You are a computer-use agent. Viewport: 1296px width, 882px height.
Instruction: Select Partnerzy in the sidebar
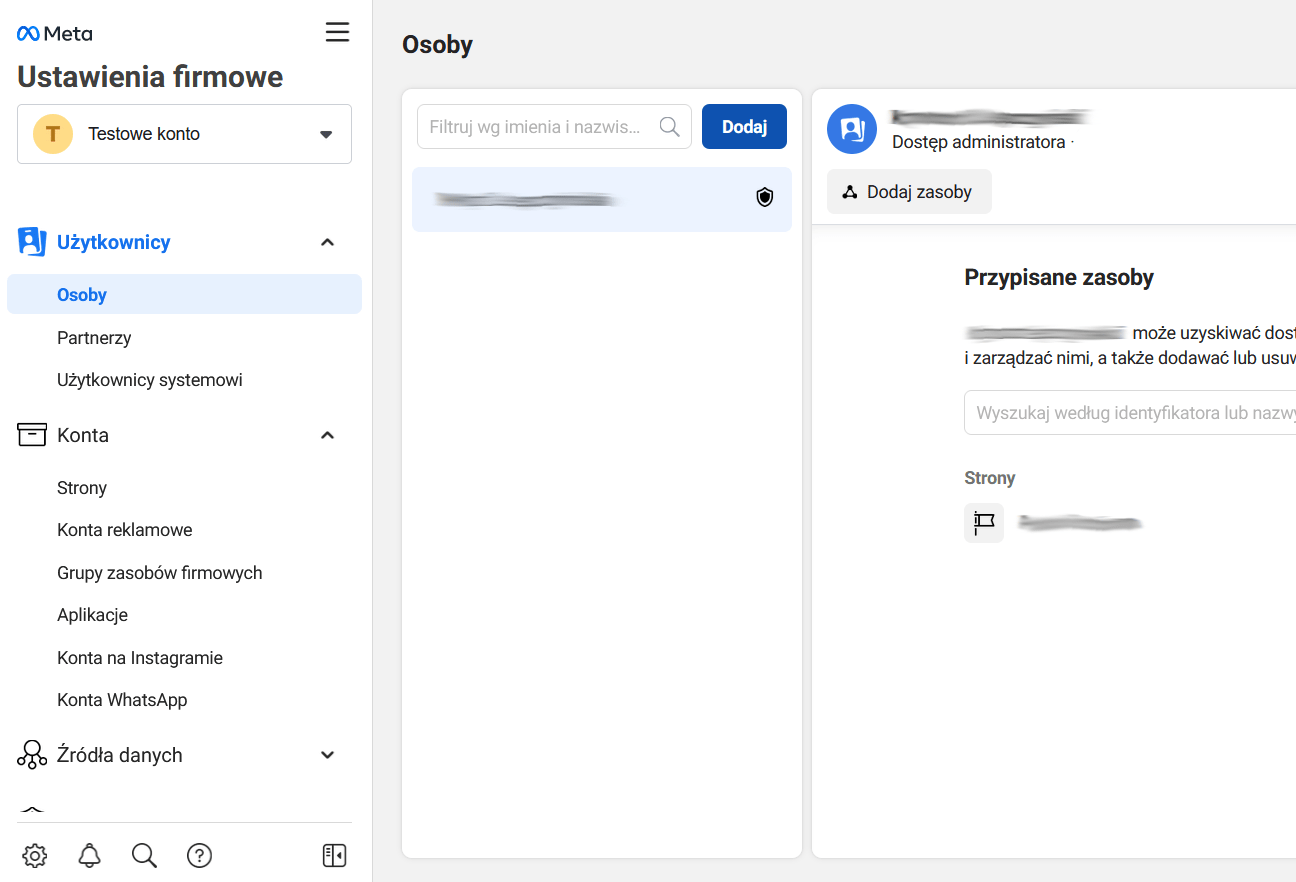pos(94,338)
